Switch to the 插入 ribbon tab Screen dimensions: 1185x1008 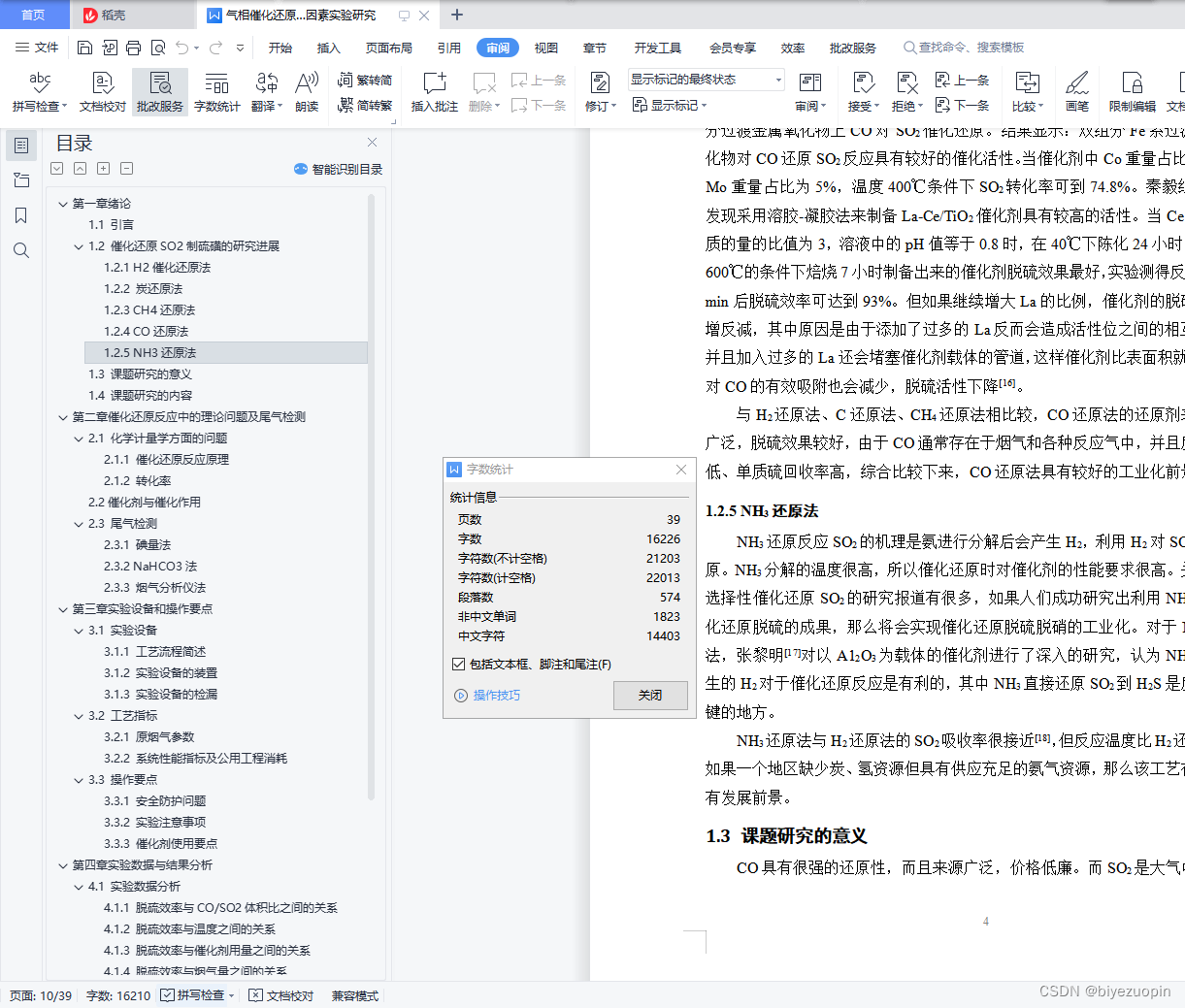[x=329, y=48]
